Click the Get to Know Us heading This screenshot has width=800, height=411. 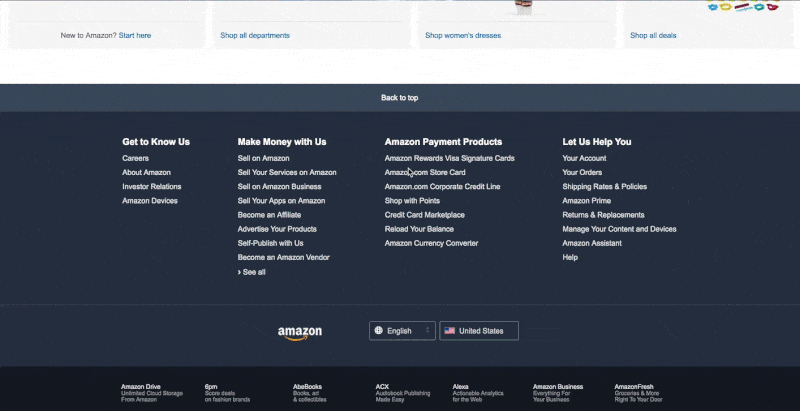point(156,142)
